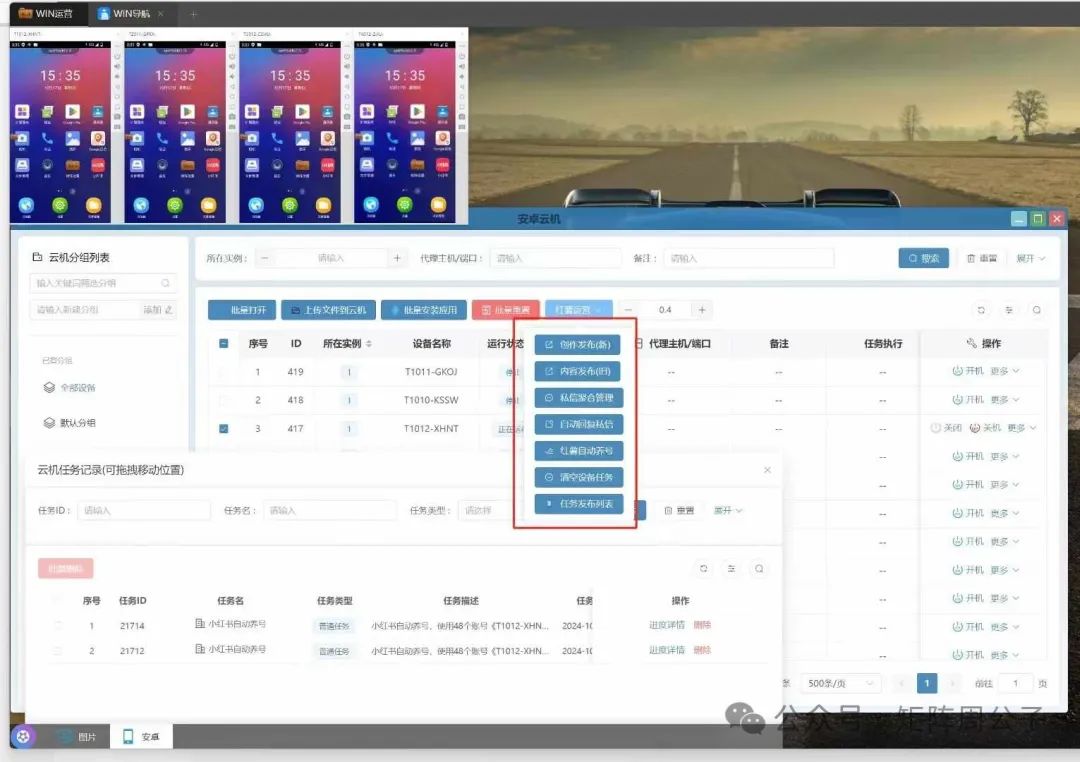
Task: Click 重置 button in top search bar
Action: 982,258
